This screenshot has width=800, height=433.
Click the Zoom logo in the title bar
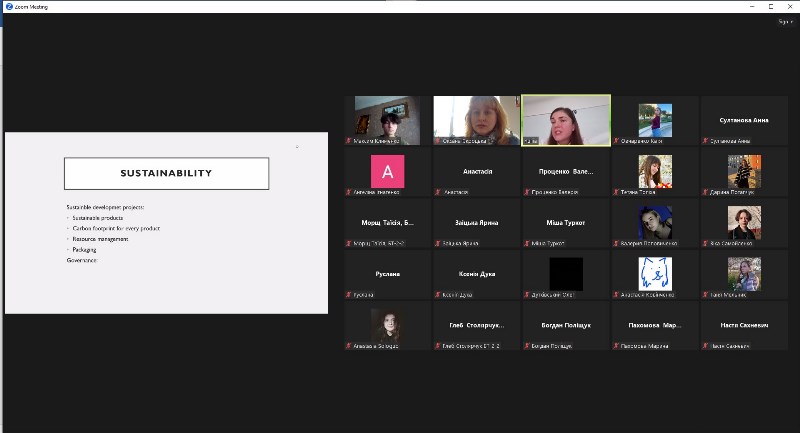click(x=8, y=6)
